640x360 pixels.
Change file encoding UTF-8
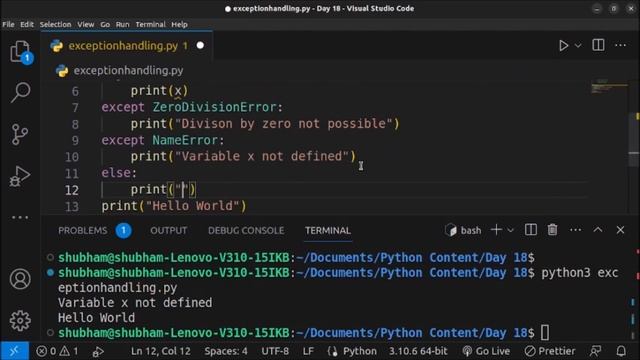(275, 351)
